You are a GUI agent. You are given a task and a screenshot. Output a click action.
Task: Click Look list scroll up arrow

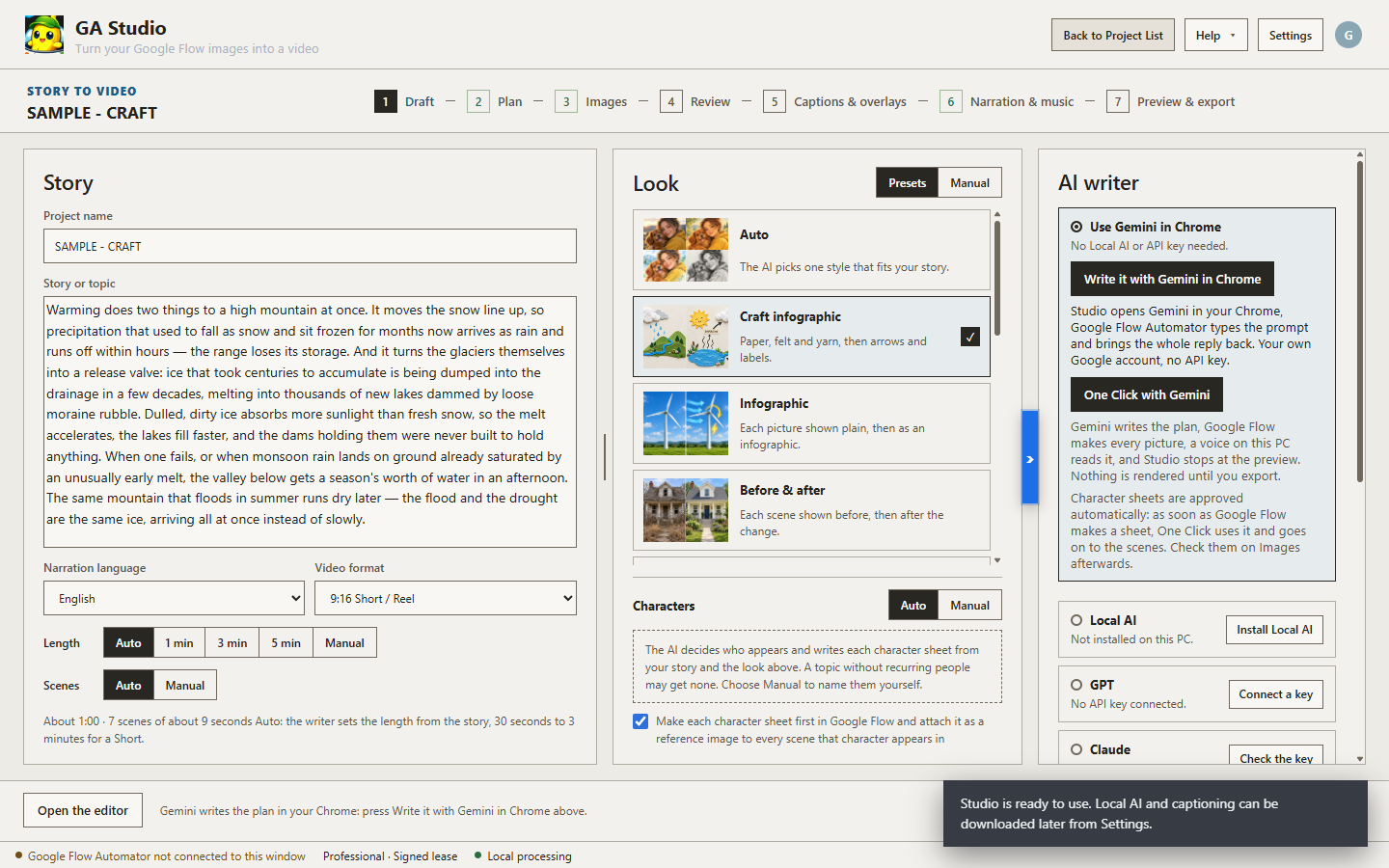tap(997, 214)
